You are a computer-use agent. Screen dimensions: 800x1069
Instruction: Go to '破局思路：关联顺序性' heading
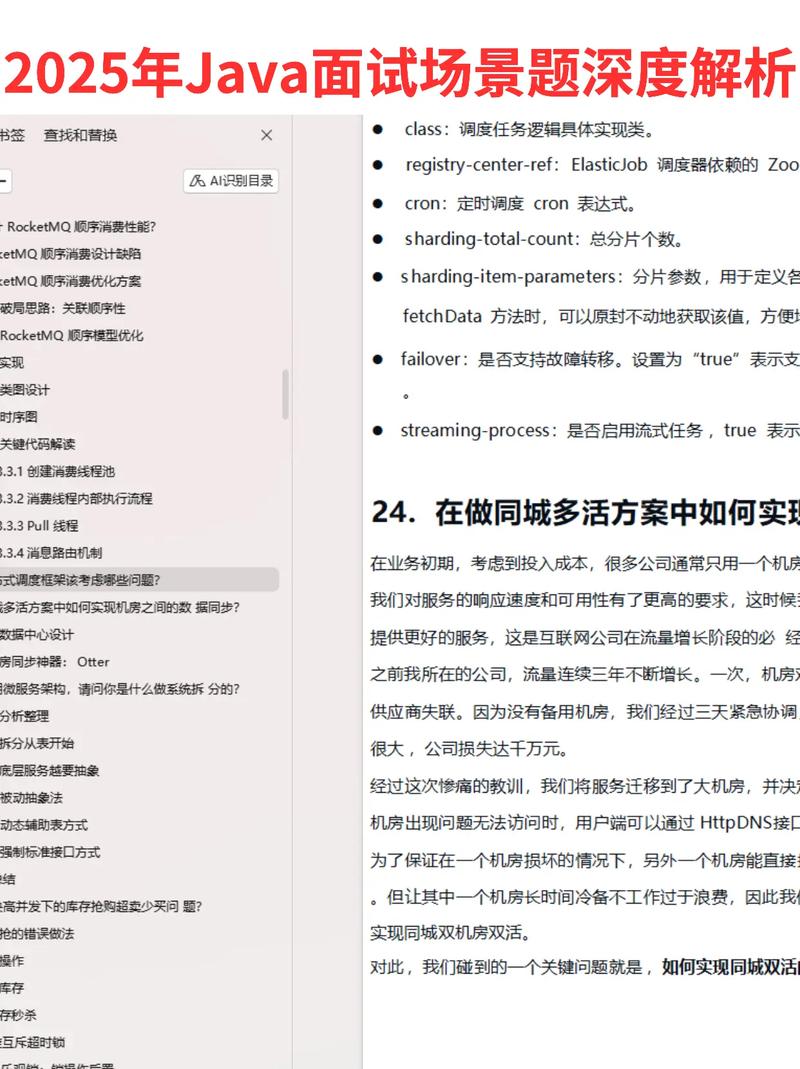[x=63, y=308]
